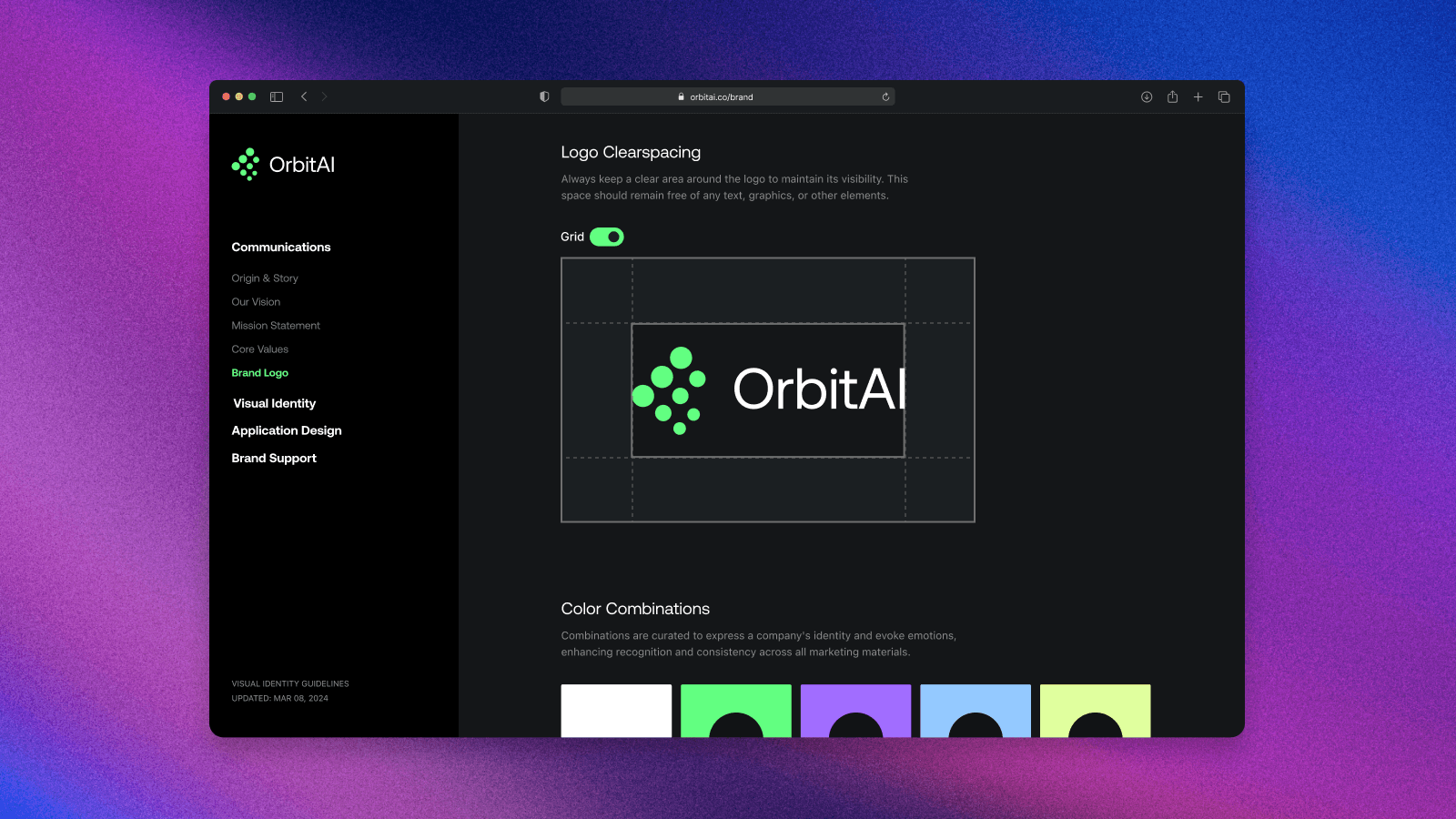Select the purple color combination swatch
The width and height of the screenshot is (1456, 819).
854,712
